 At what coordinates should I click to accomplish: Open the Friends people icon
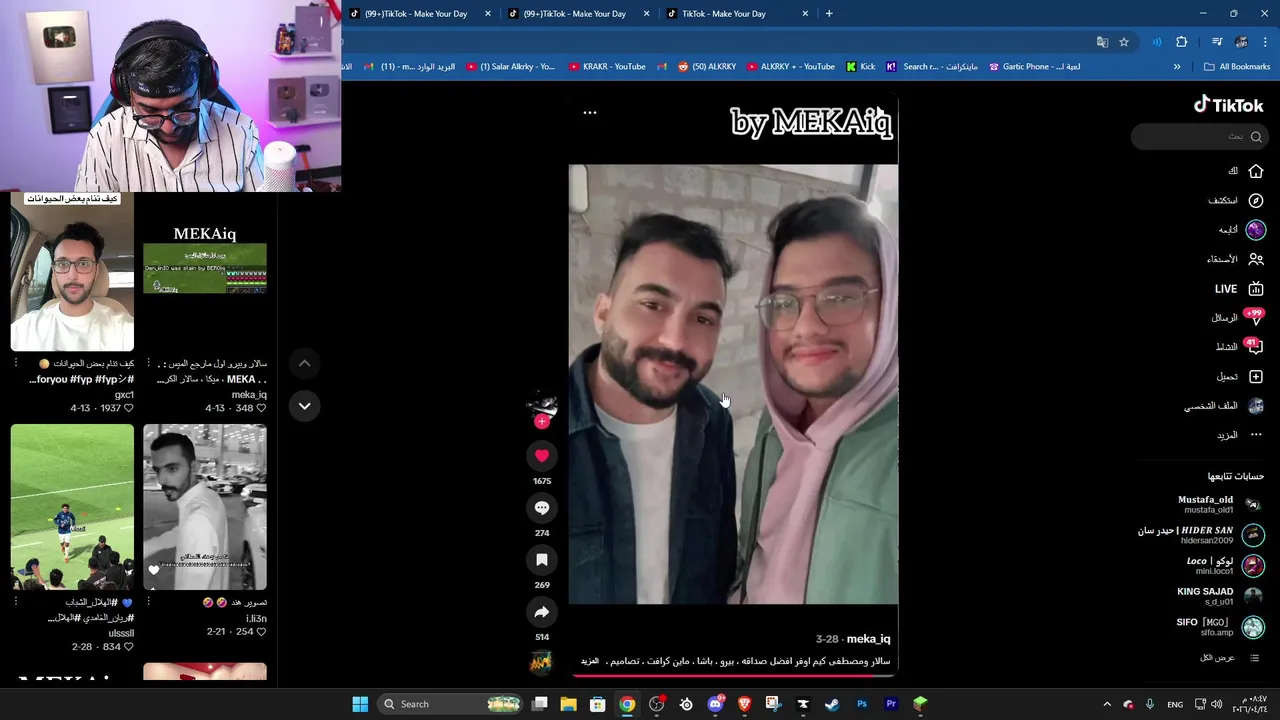point(1256,259)
